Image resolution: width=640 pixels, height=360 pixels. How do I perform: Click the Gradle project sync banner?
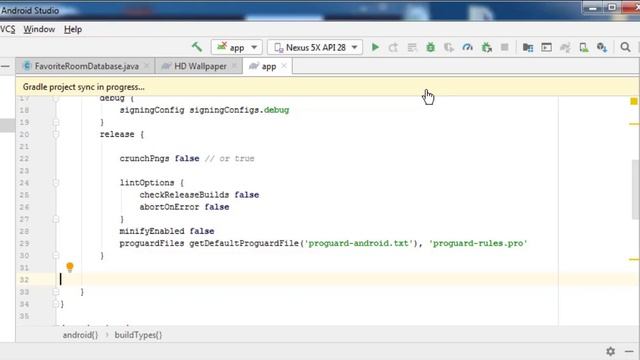(327, 87)
